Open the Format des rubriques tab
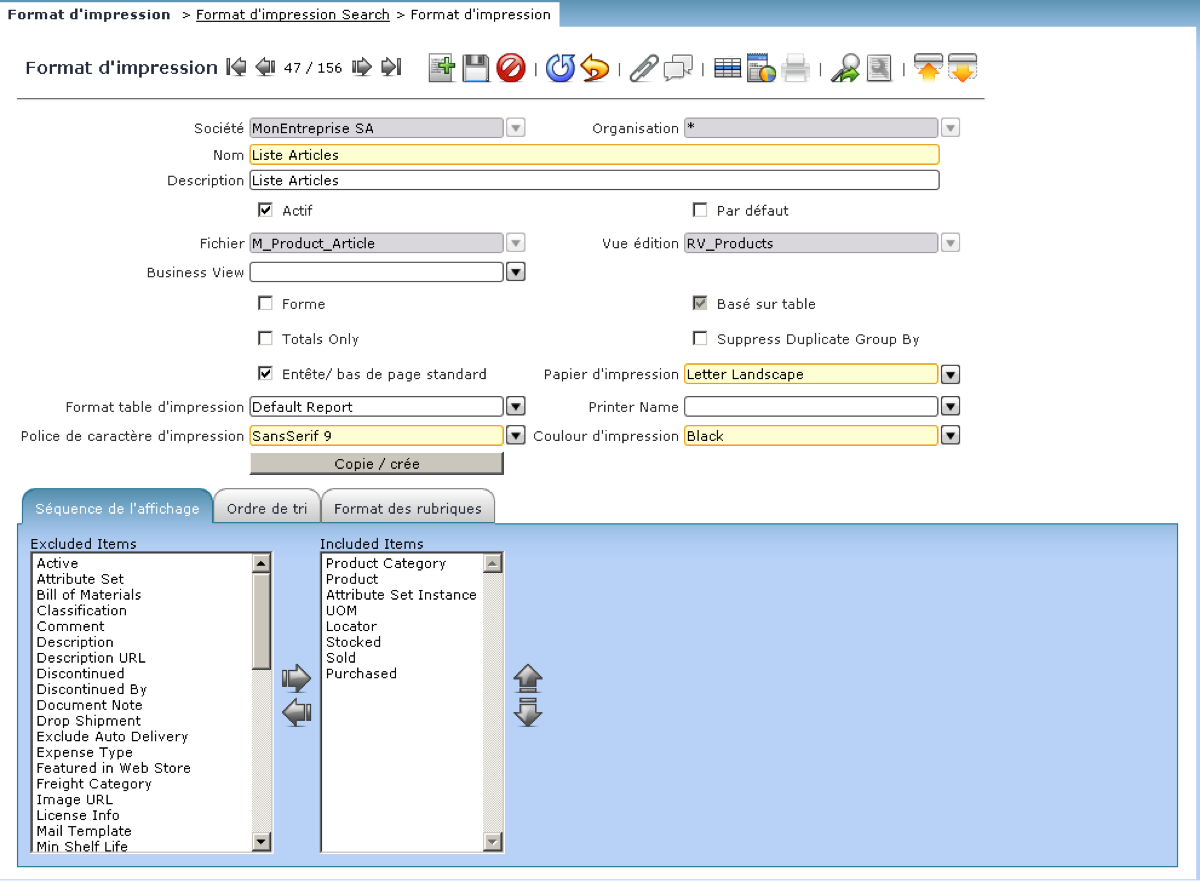This screenshot has width=1200, height=881. [408, 507]
